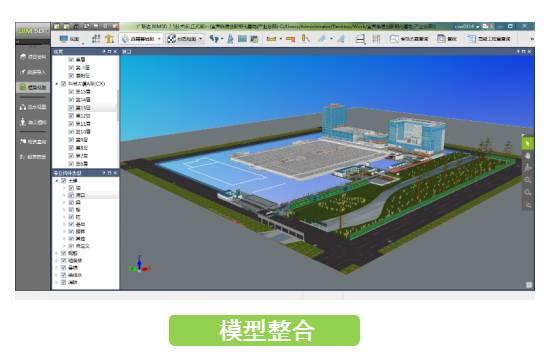Click the section-cut box icon in toolbar
The image size is (552, 360).
(x=360, y=39)
